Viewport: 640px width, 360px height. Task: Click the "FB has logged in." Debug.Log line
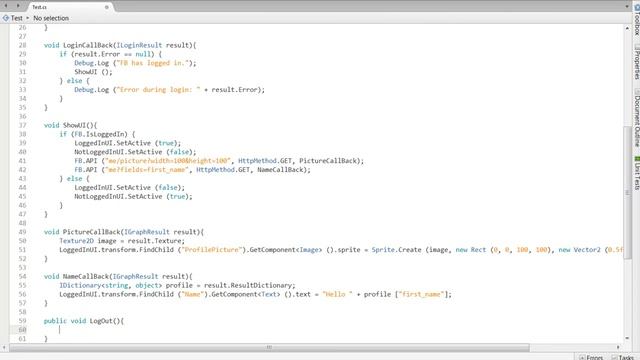135,63
